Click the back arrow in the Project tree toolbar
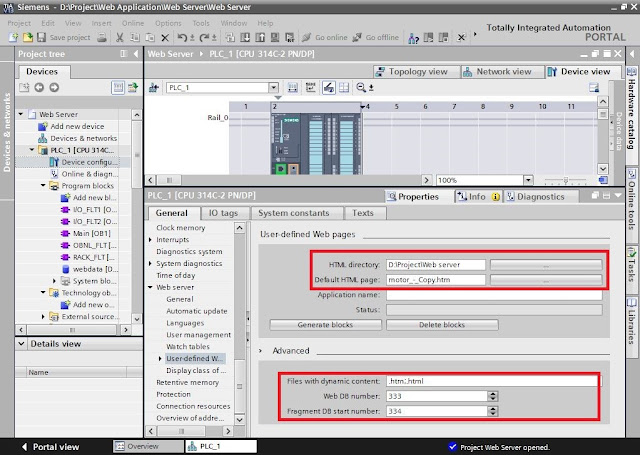Screen dimensions: 640x455 (39, 87)
